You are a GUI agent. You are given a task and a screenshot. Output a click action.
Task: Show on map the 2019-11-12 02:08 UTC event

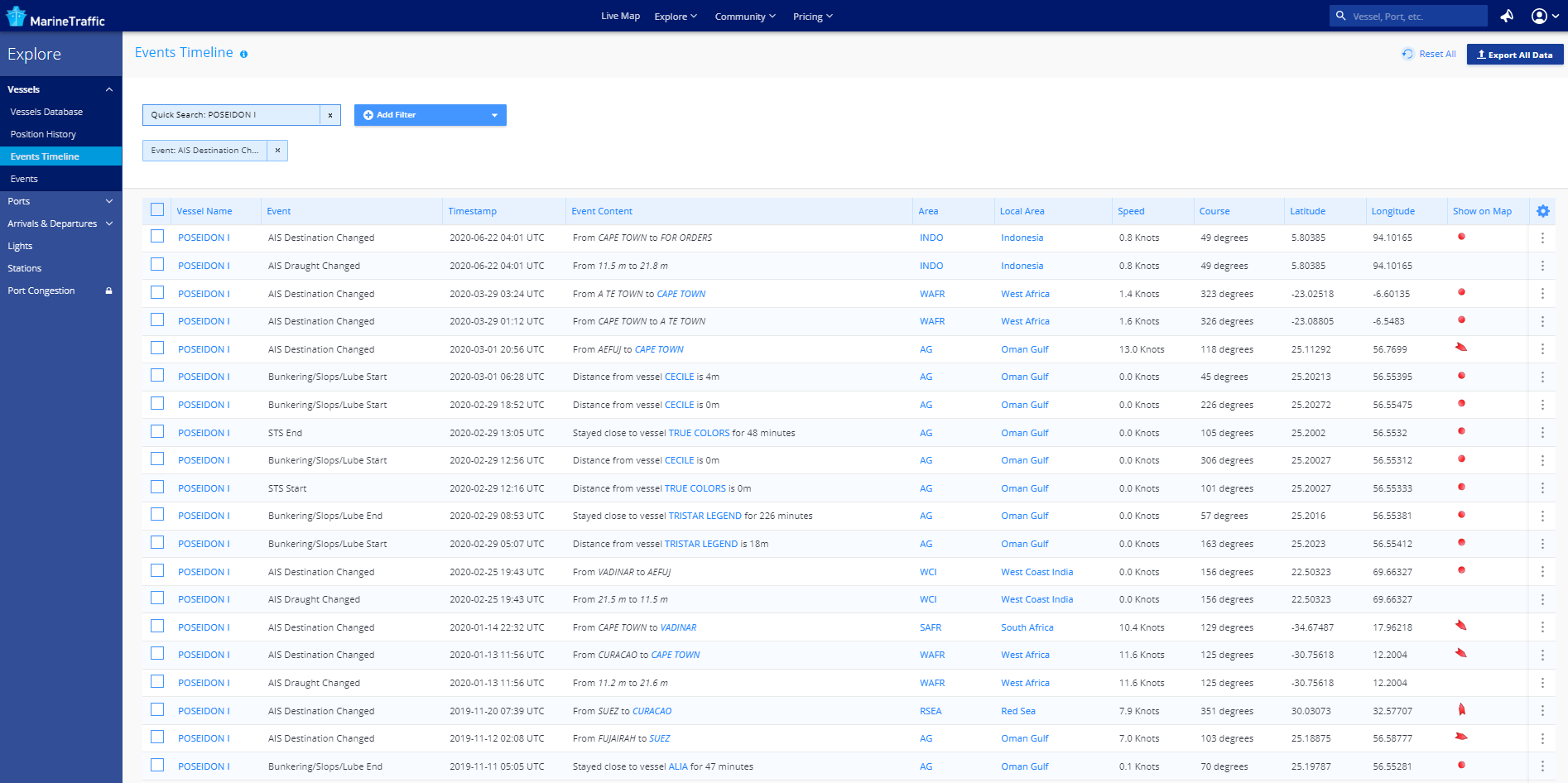click(x=1461, y=737)
